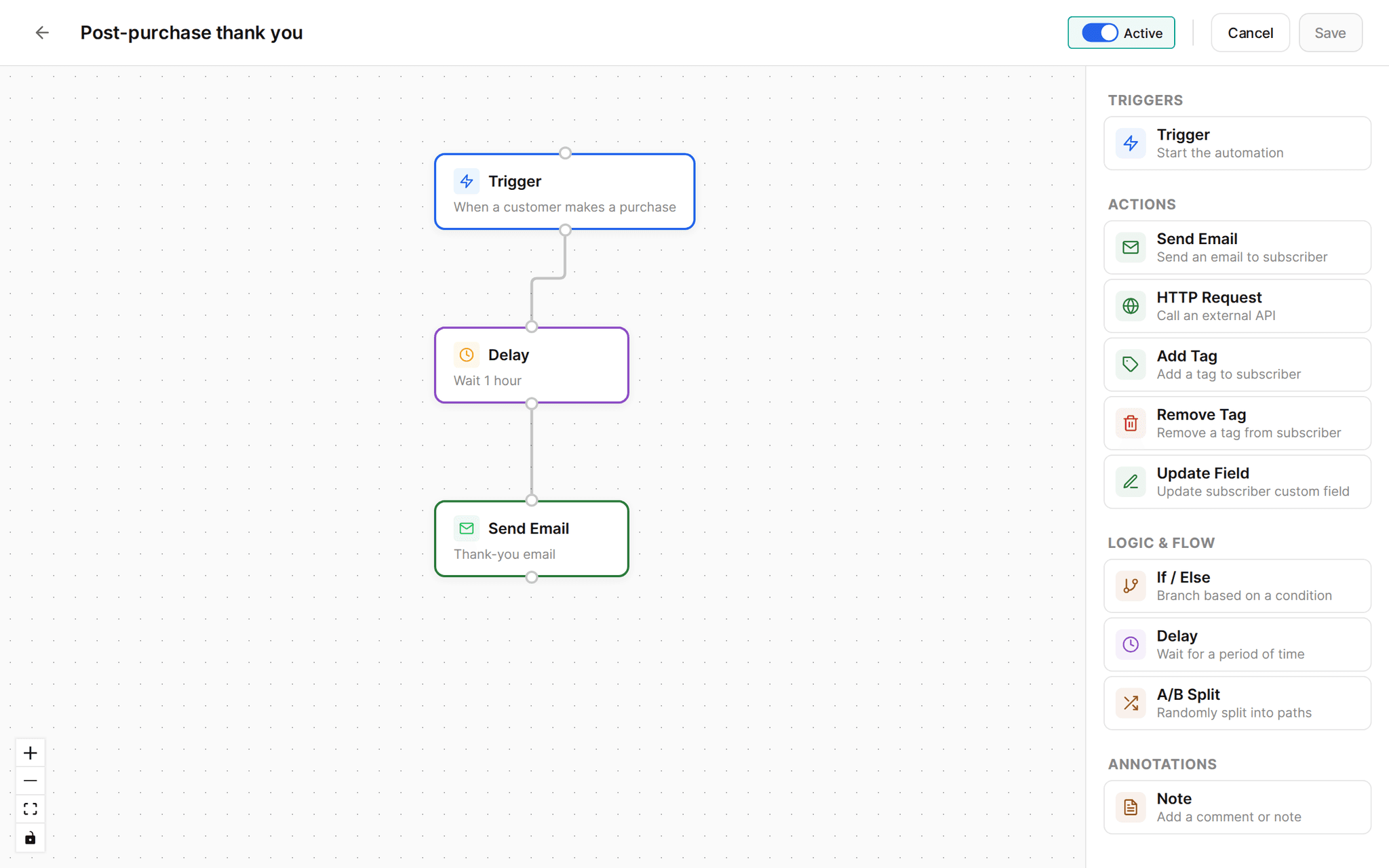Zoom out on the canvas
Viewport: 1389px width, 868px height.
click(x=31, y=781)
